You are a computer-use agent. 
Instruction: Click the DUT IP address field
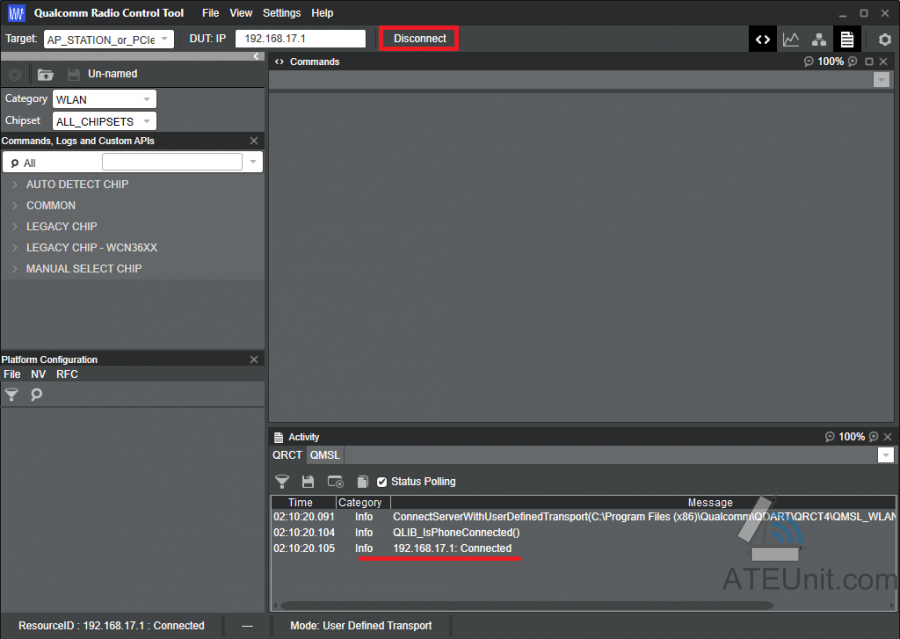tap(301, 38)
